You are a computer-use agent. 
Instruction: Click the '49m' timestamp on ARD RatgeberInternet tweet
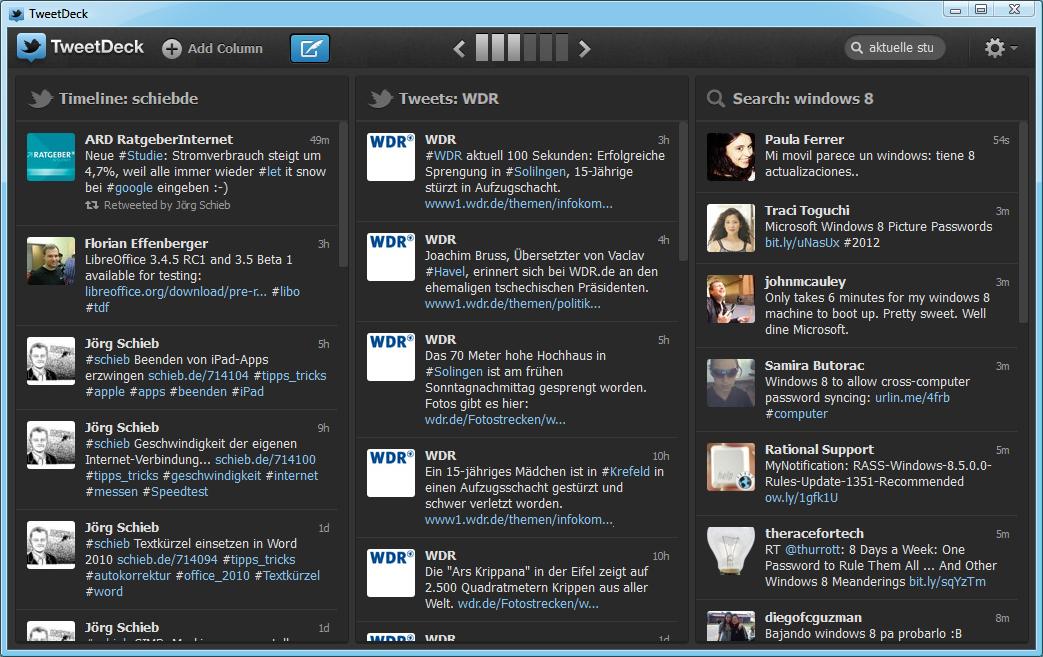[319, 140]
